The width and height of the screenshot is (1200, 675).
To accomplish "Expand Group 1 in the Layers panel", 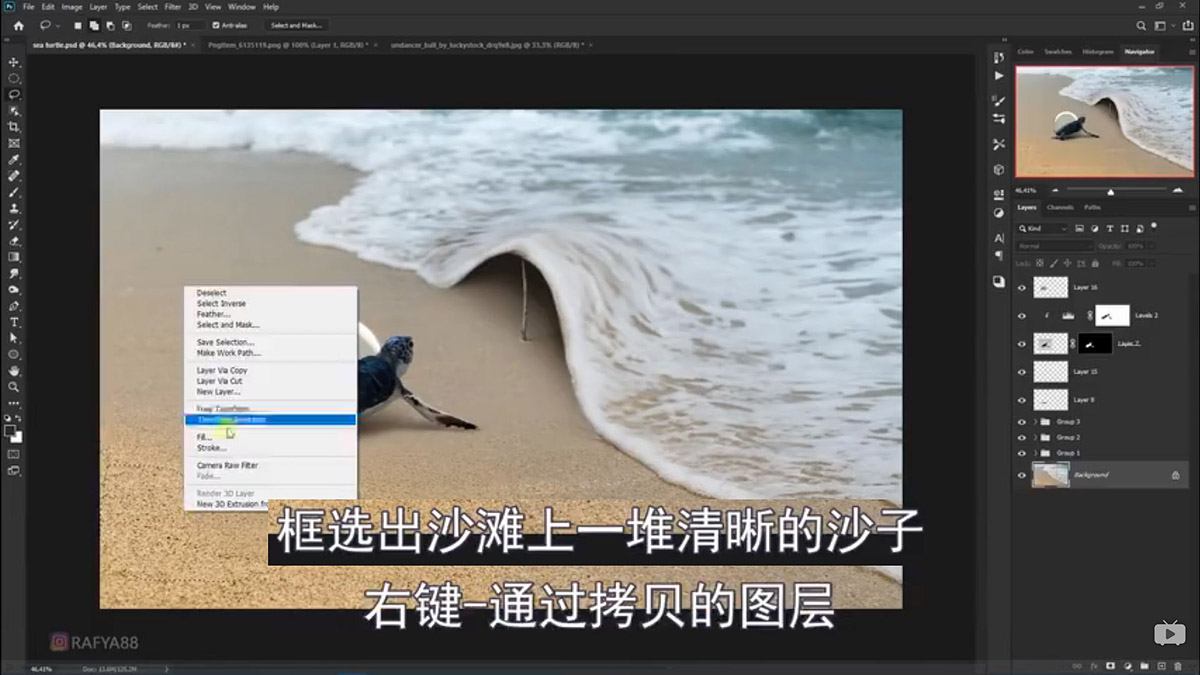I will [1034, 454].
